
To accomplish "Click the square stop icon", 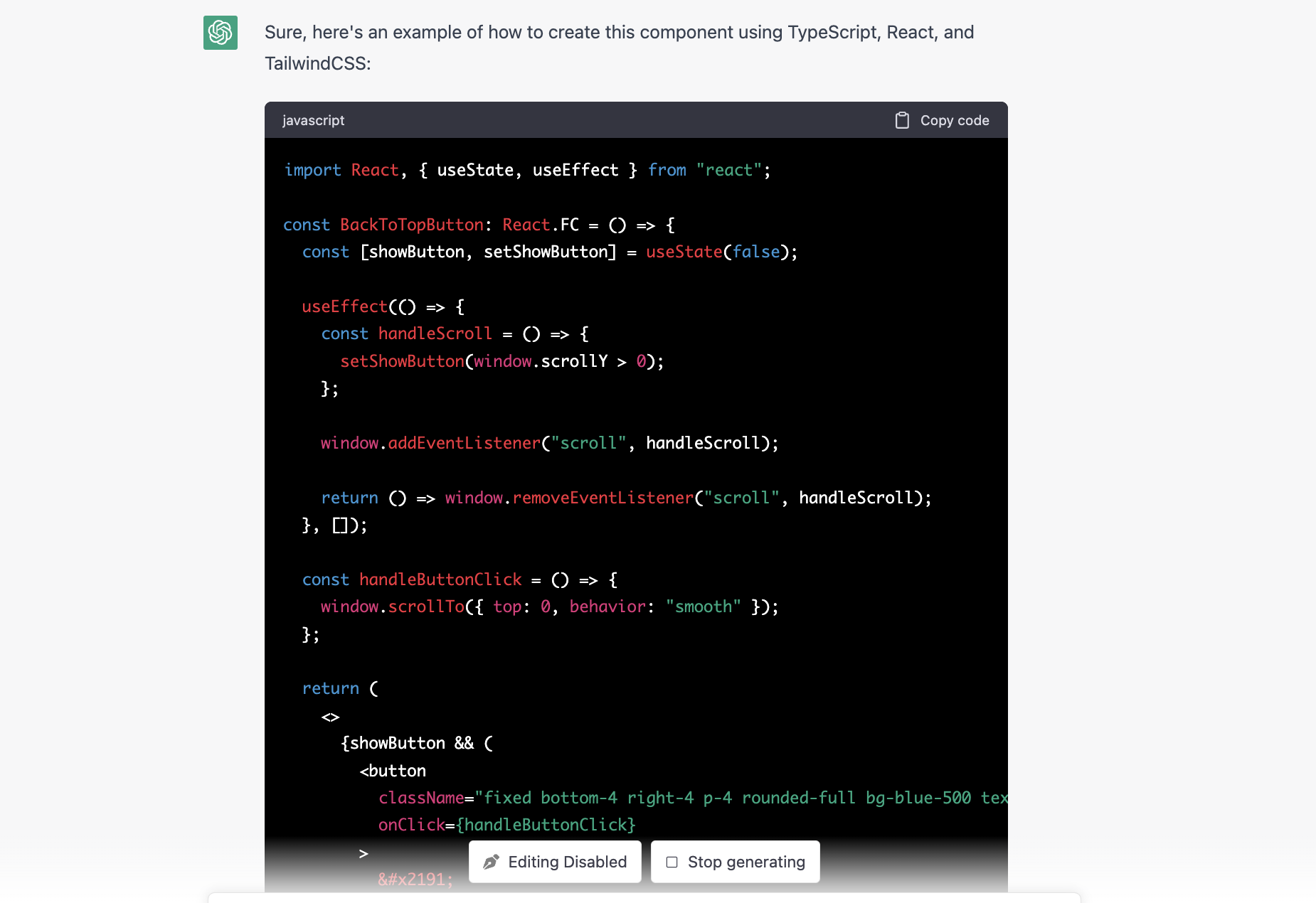I will point(672,862).
